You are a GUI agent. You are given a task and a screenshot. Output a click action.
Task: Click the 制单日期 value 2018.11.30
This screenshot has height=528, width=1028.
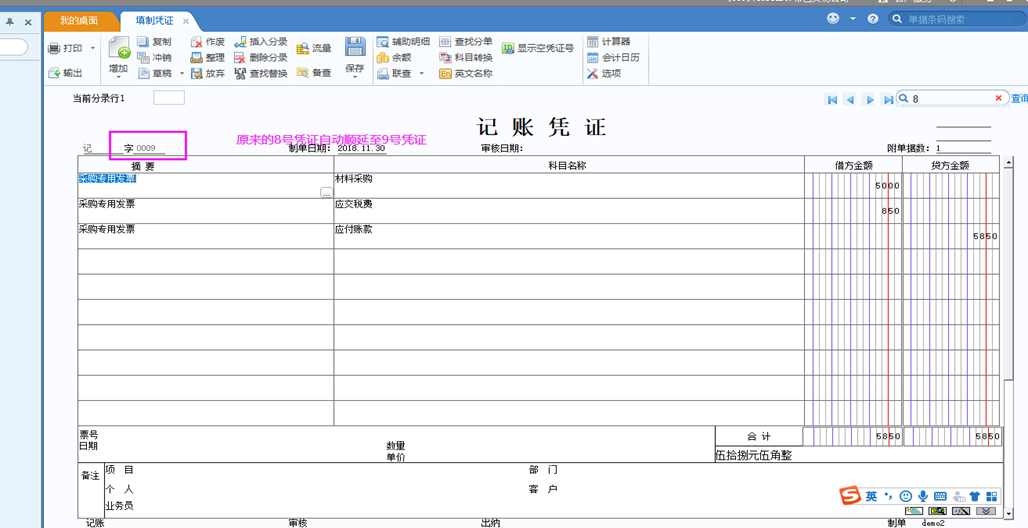coord(362,149)
